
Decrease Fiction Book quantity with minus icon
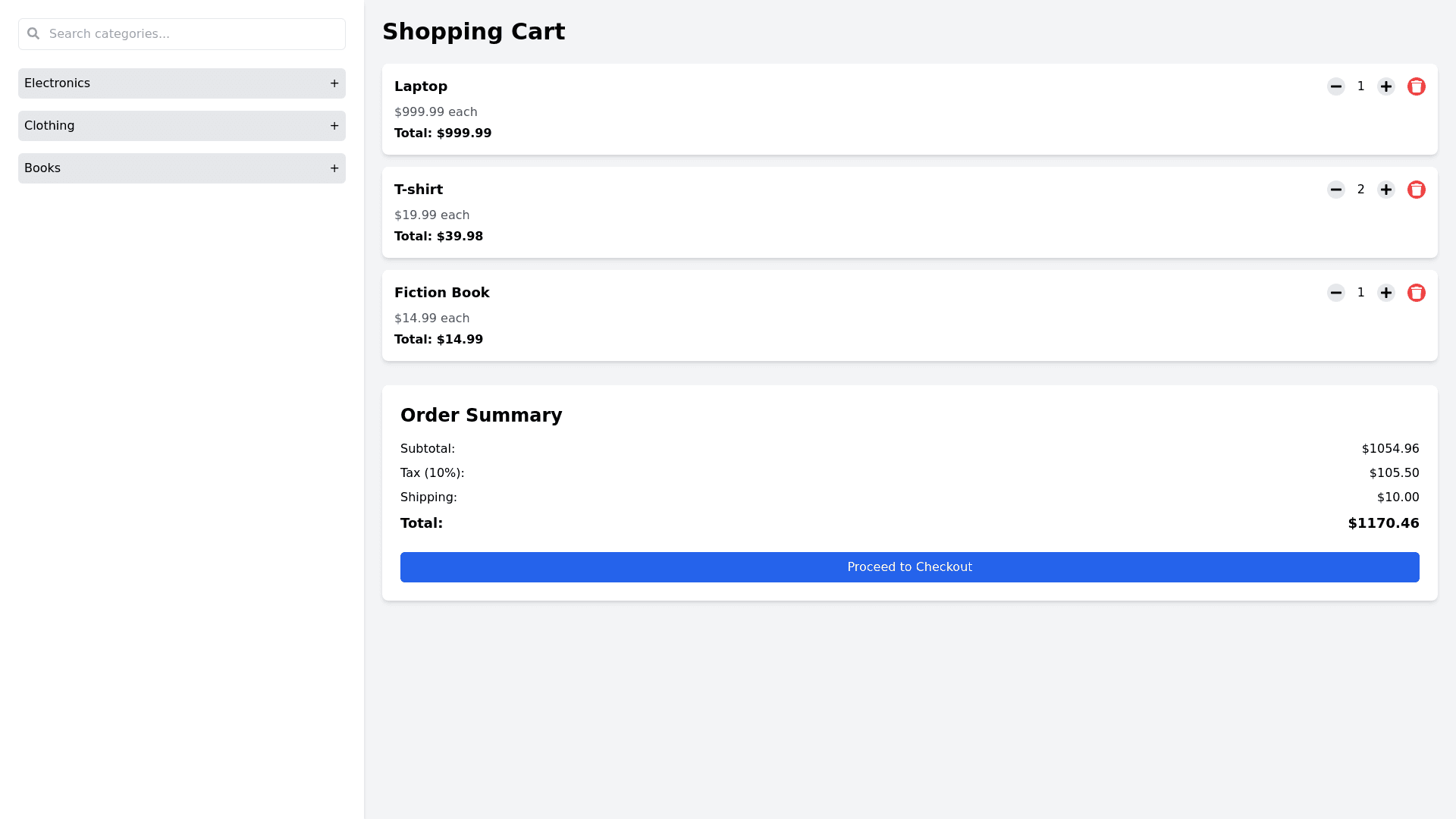tap(1335, 293)
